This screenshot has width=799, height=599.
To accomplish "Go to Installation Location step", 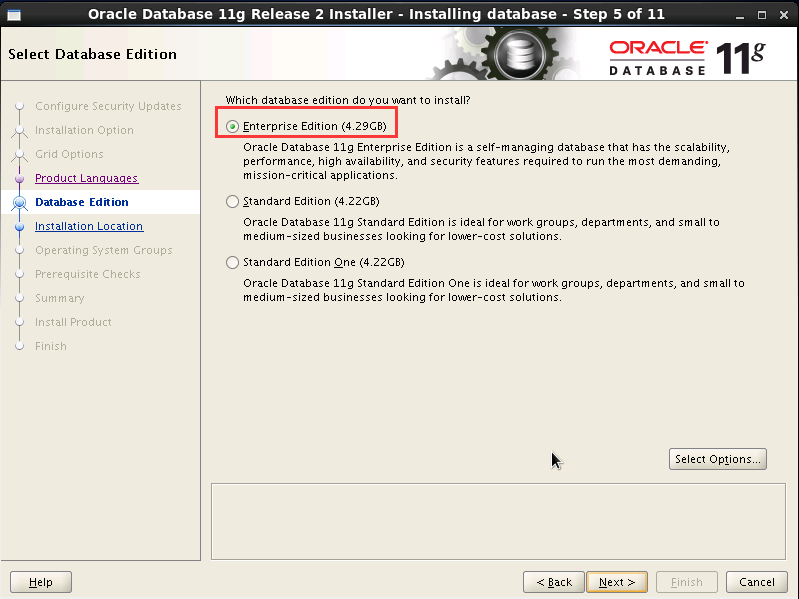I will pyautogui.click(x=89, y=226).
